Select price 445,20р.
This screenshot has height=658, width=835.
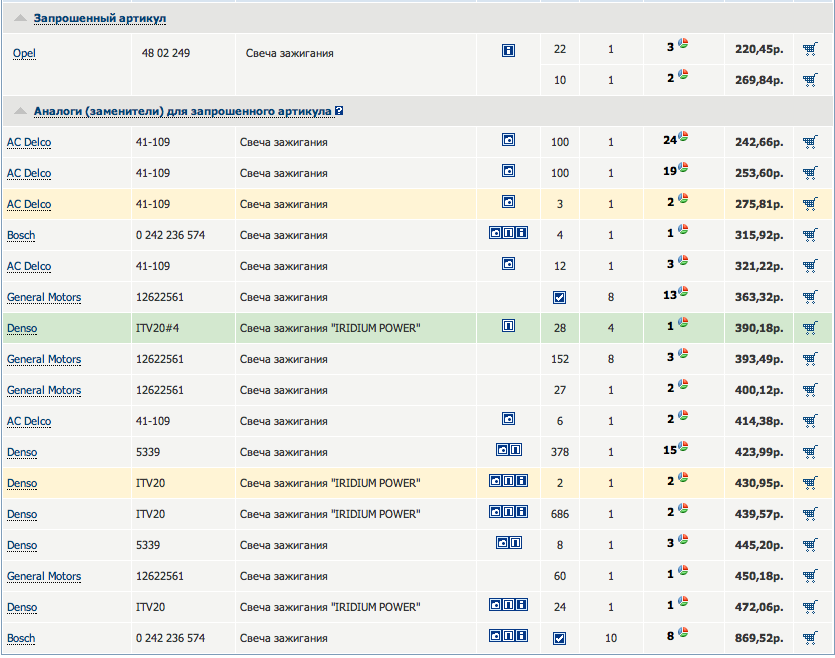coord(759,545)
